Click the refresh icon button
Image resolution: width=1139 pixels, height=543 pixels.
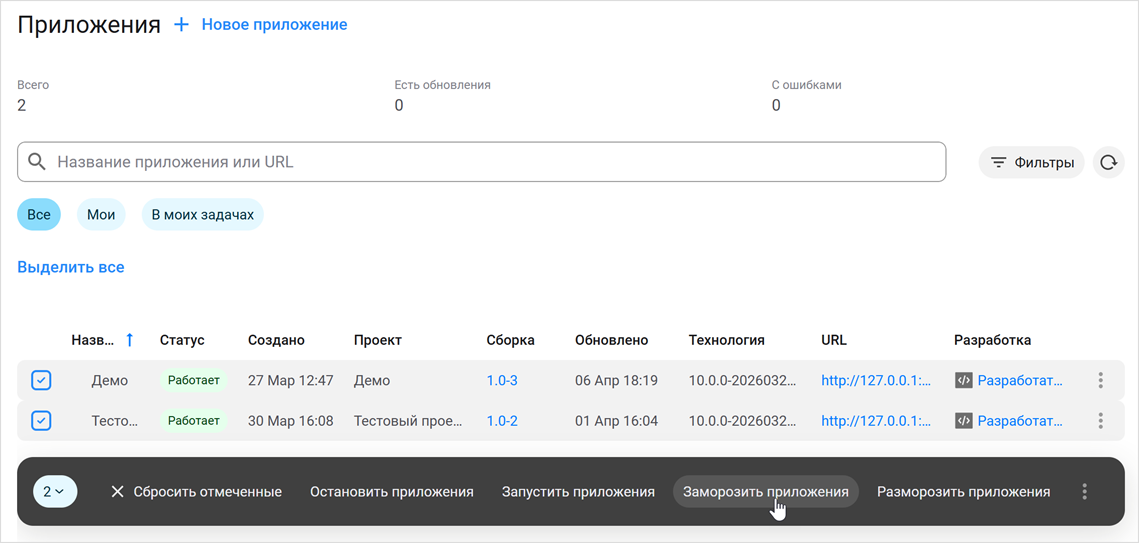1108,163
